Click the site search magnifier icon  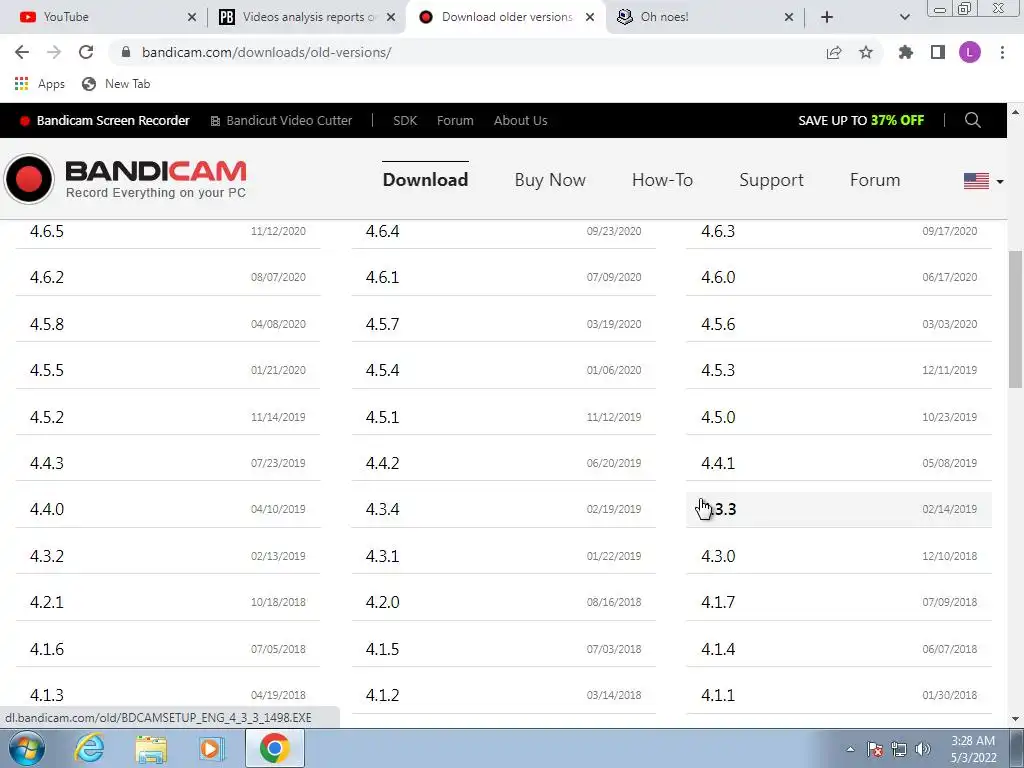[x=972, y=120]
